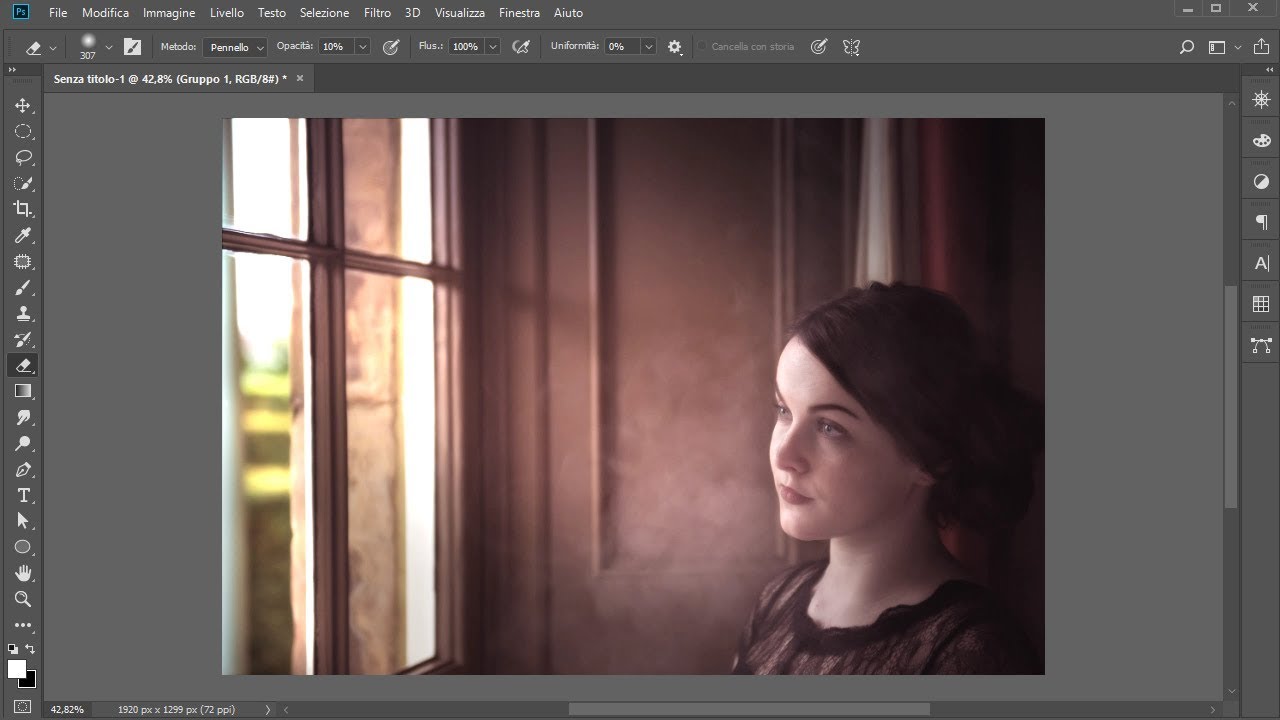Image resolution: width=1280 pixels, height=720 pixels.
Task: Select the Crop tool
Action: tap(23, 209)
